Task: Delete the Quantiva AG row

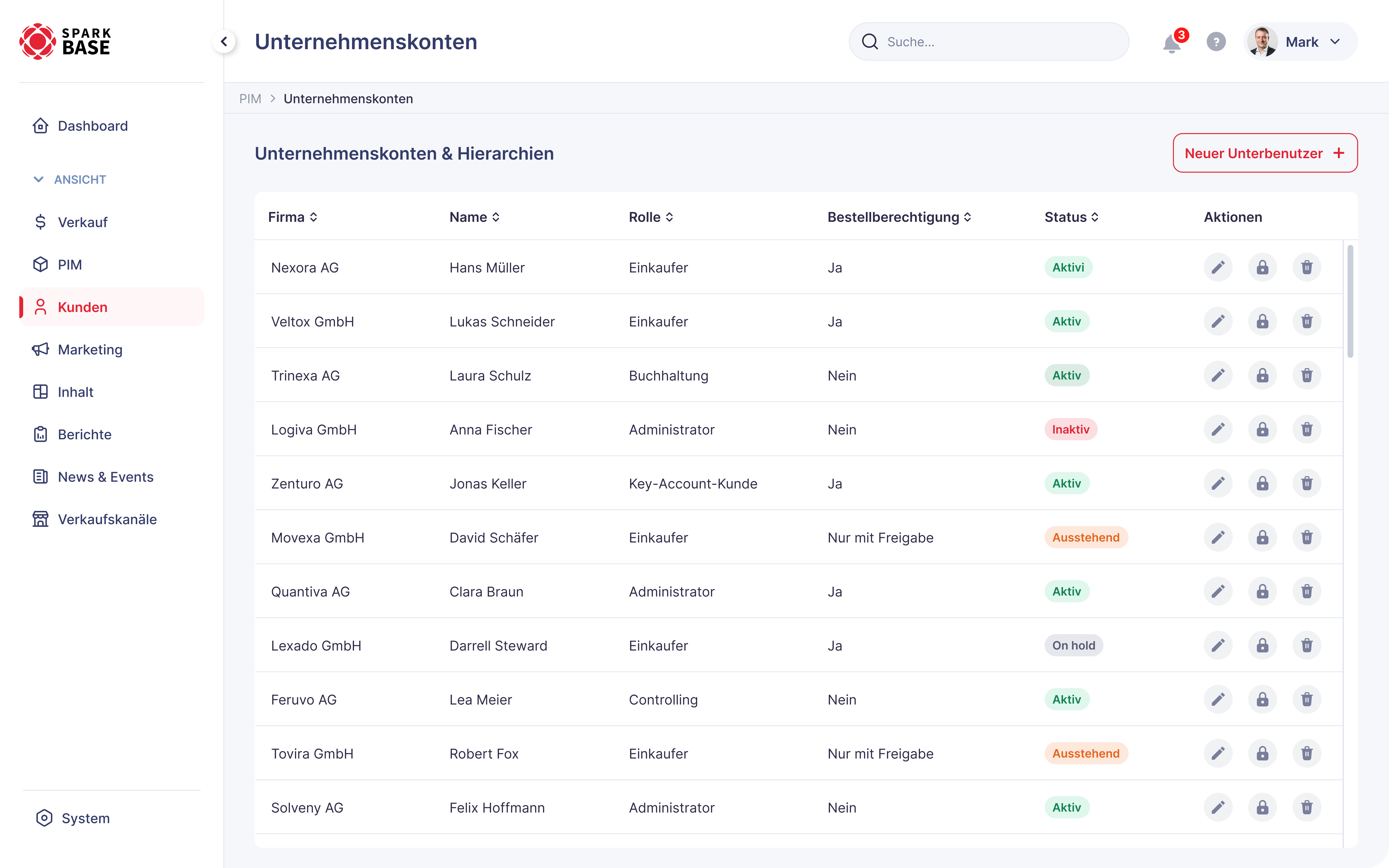Action: (x=1307, y=591)
